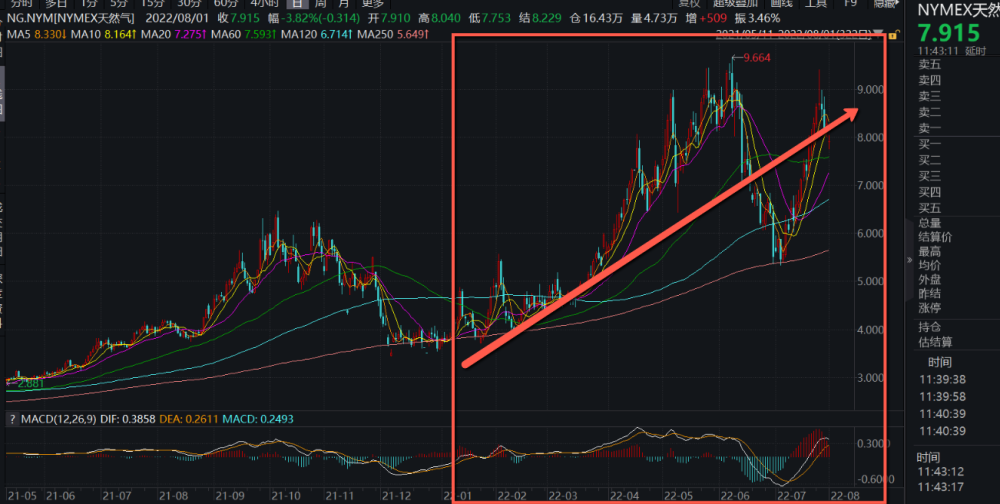Image resolution: width=1000 pixels, height=504 pixels.
Task: Switch to the 分时 timeframe tab
Action: click(x=20, y=3)
